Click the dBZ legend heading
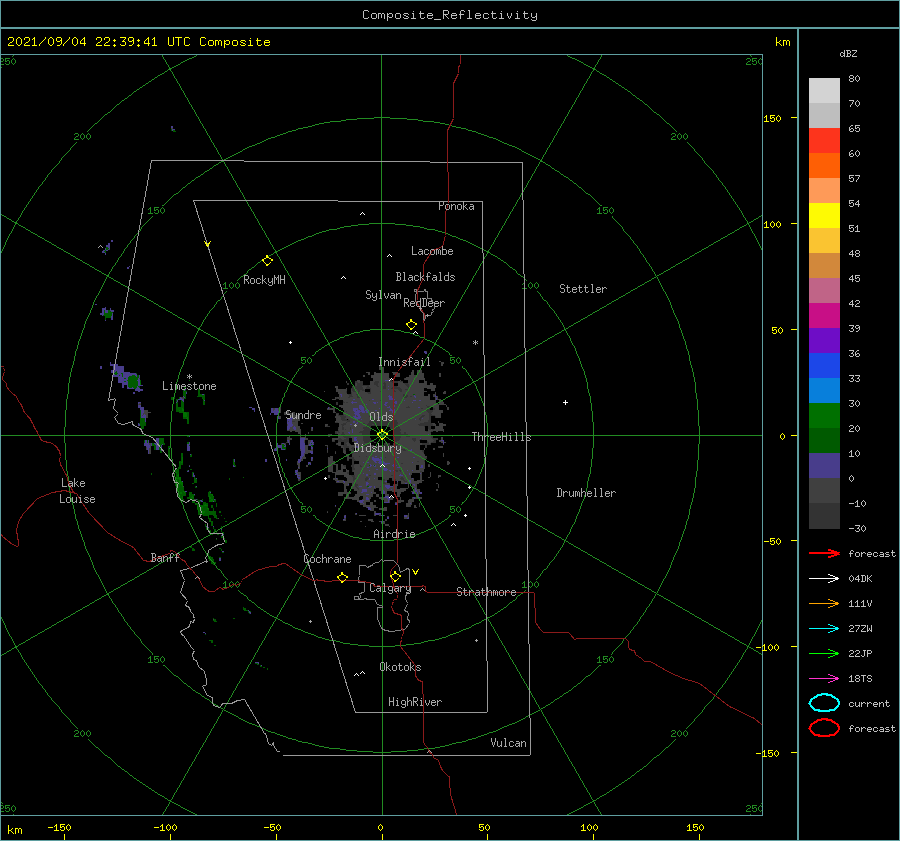Image resolution: width=900 pixels, height=841 pixels. pyautogui.click(x=848, y=53)
